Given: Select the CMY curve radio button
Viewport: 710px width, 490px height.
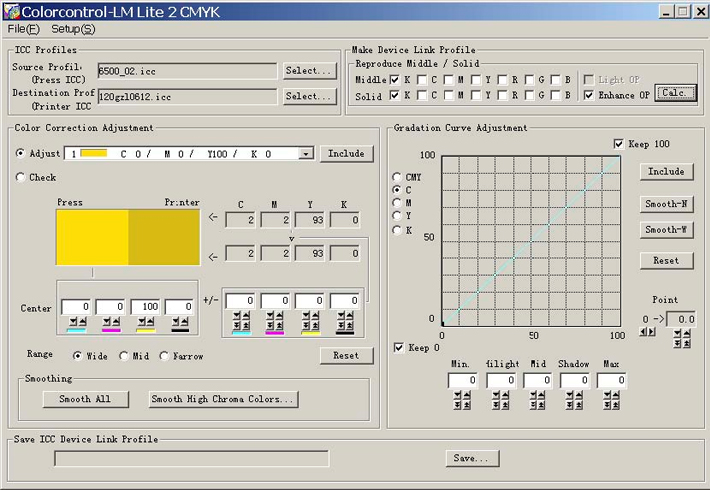Looking at the screenshot, I should (397, 177).
